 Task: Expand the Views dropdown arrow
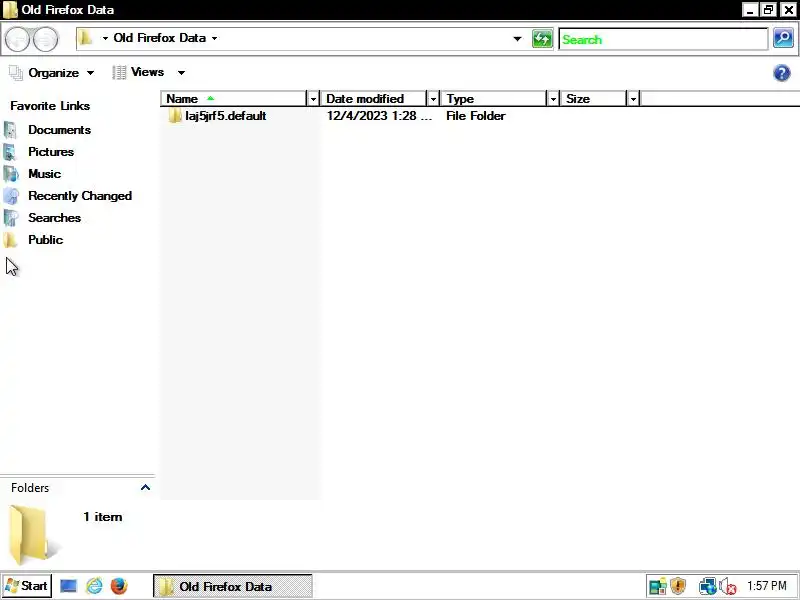[181, 72]
